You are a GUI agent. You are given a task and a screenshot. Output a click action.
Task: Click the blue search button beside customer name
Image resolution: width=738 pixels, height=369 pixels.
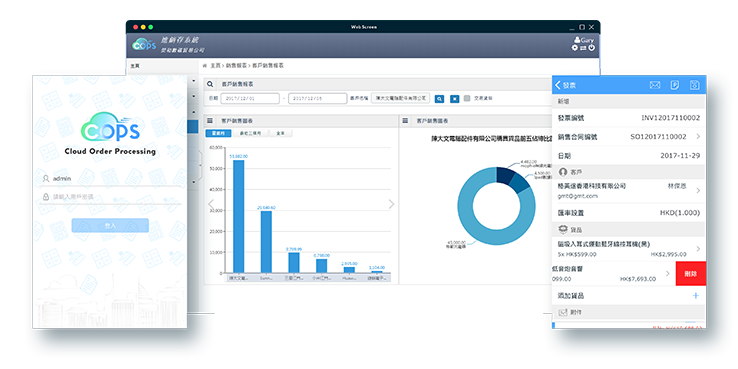coord(439,99)
